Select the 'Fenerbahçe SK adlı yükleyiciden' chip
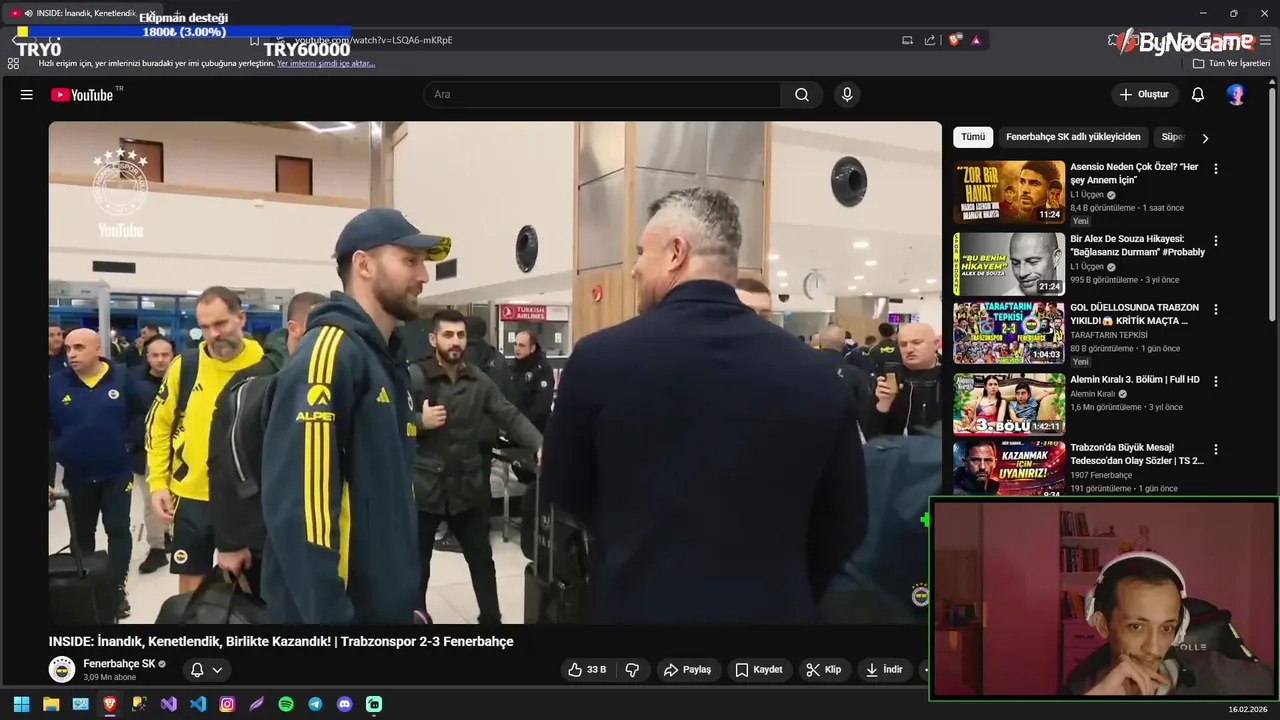 tap(1073, 137)
